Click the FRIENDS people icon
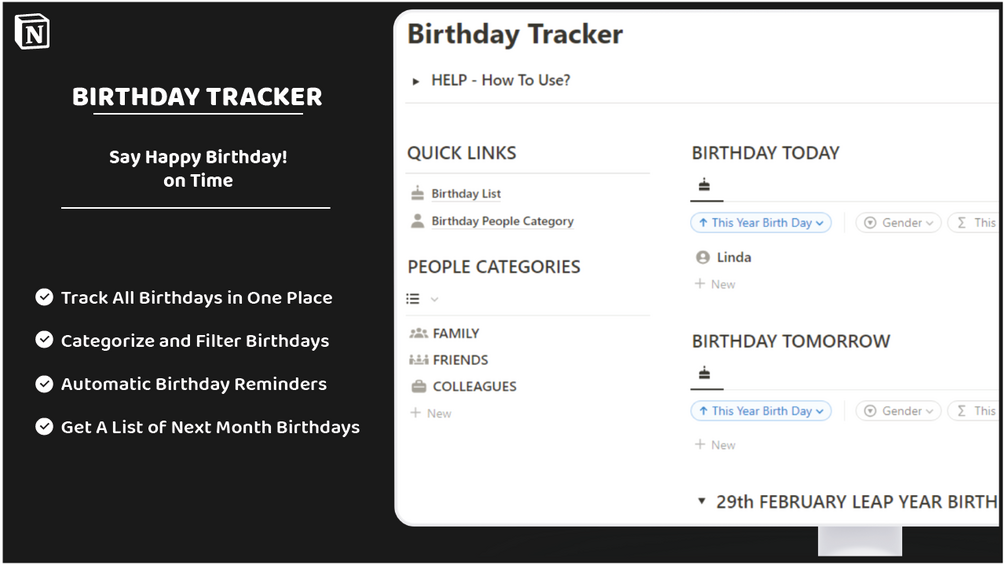This screenshot has height=565, width=1005. tap(419, 360)
